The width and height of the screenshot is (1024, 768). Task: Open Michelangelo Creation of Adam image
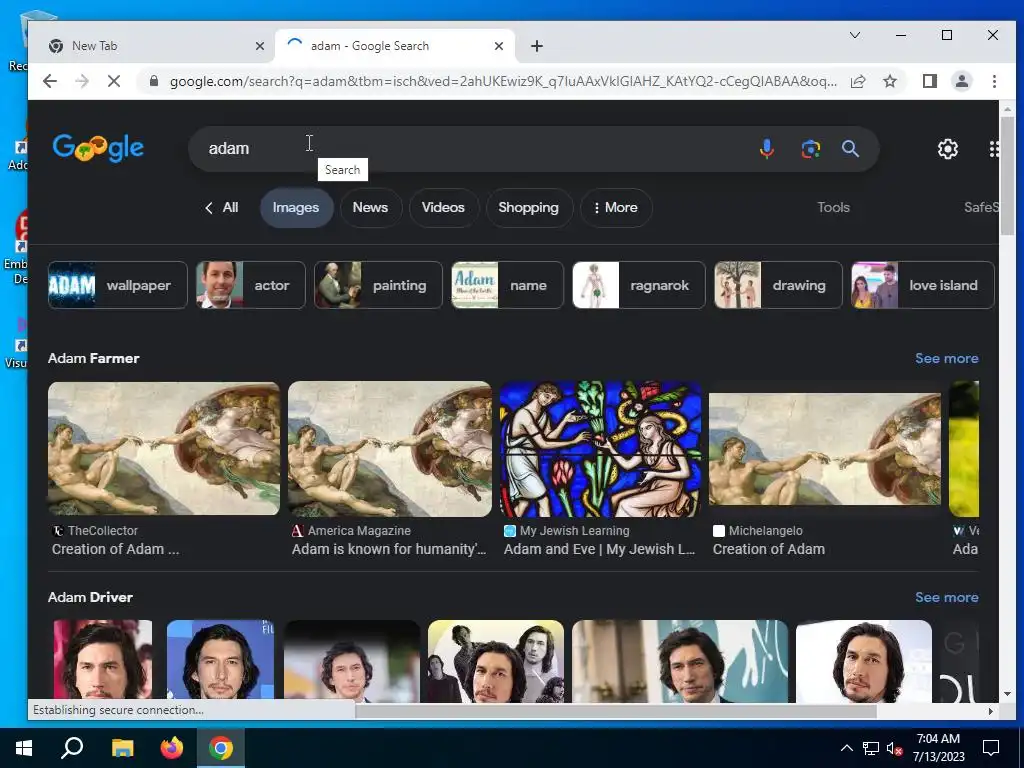pos(825,449)
